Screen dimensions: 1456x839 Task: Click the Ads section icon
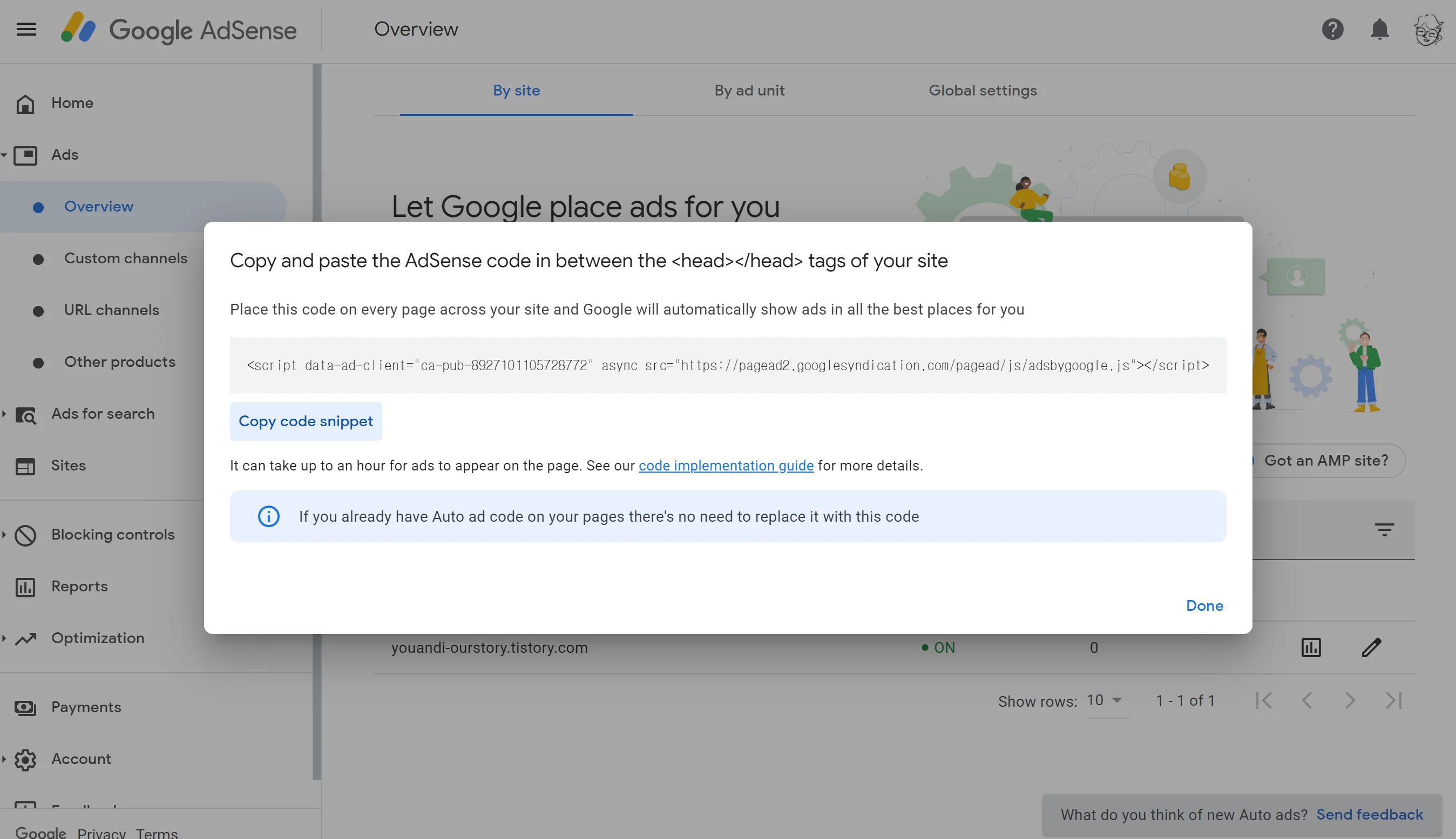pyautogui.click(x=25, y=155)
